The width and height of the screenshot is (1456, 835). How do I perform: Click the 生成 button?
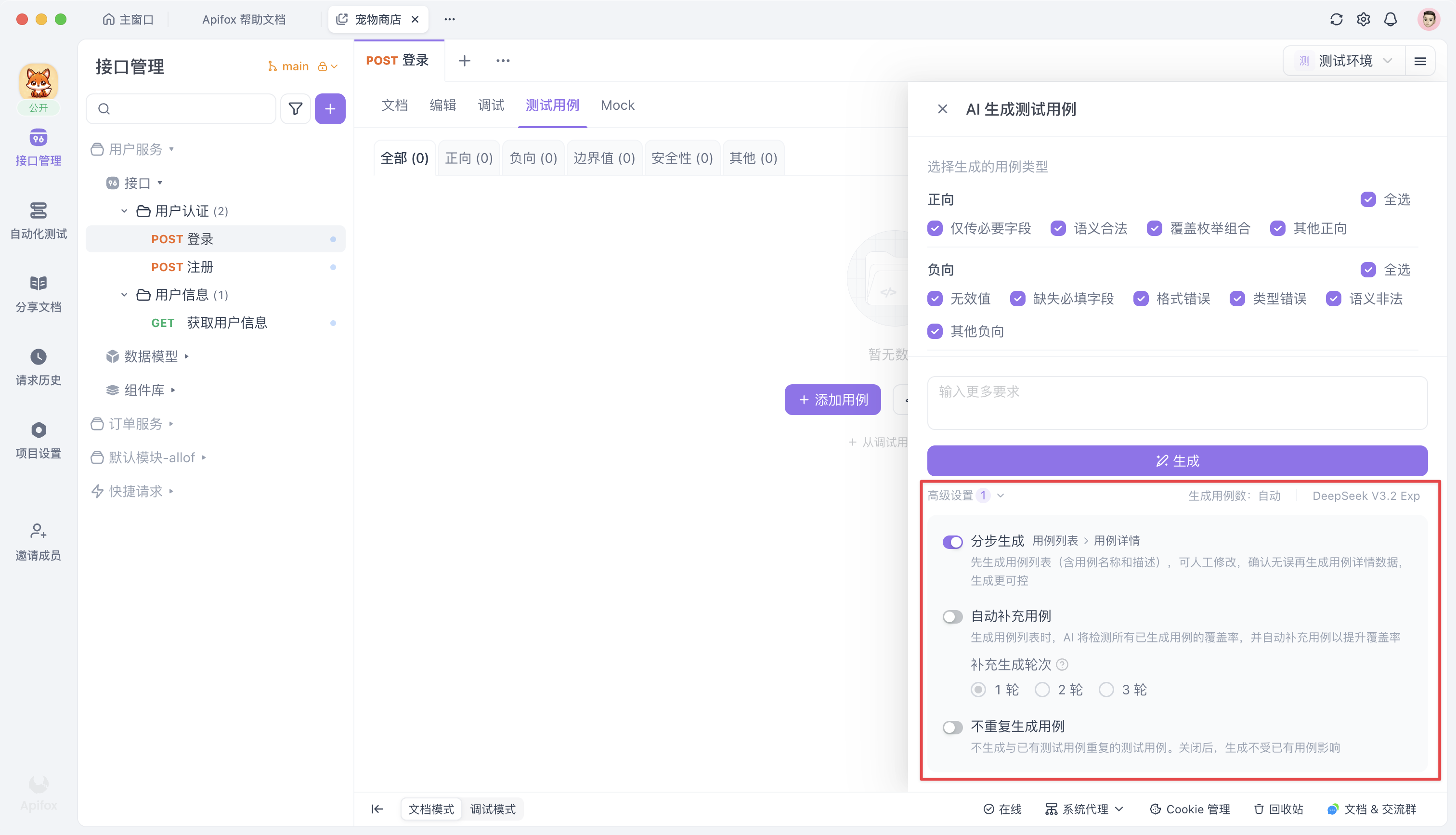click(1177, 460)
